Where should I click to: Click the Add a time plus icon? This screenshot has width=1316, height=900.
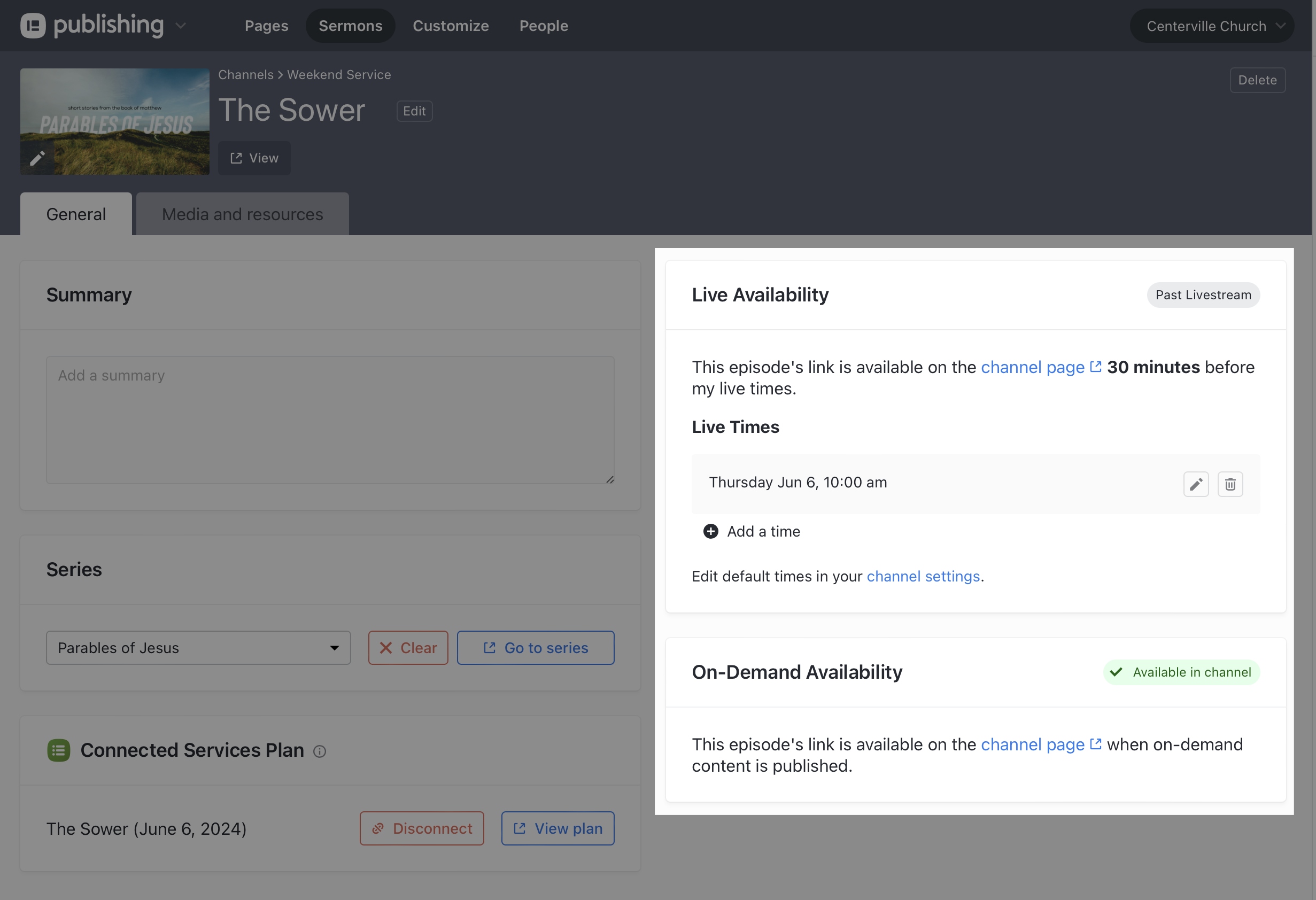coord(711,531)
